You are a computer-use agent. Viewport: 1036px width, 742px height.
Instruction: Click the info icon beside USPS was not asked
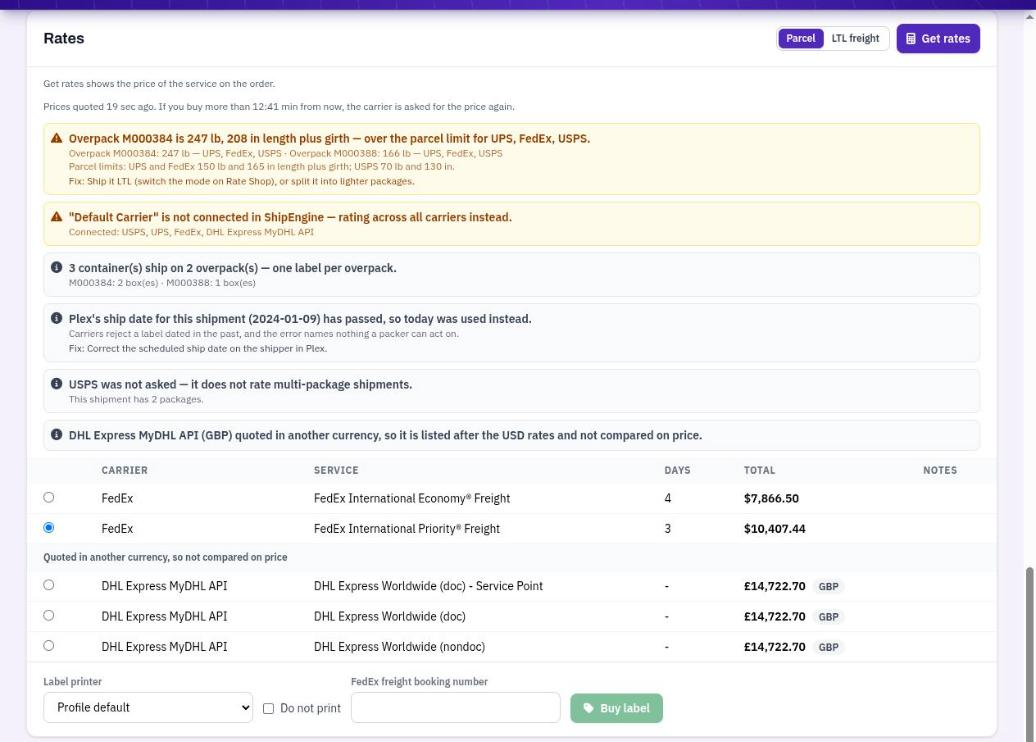57,384
